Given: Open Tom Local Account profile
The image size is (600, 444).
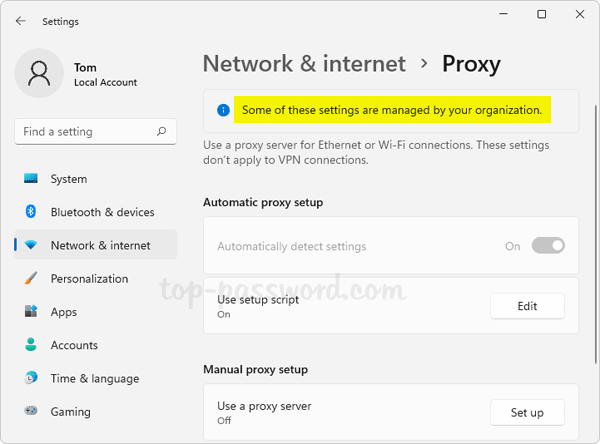Looking at the screenshot, I should pyautogui.click(x=105, y=75).
